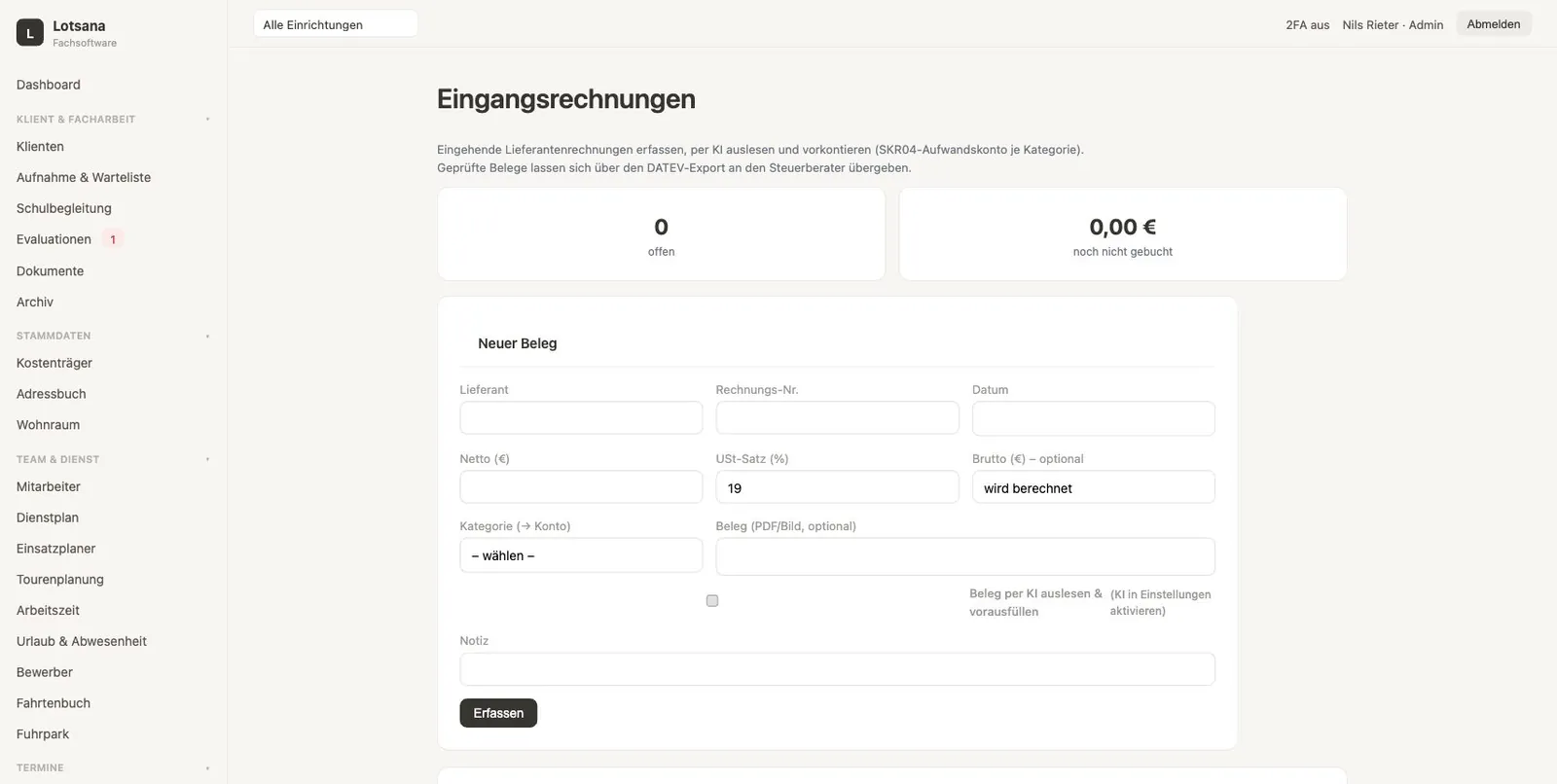This screenshot has height=784, width=1557.
Task: Collapse the Team & Dienst section
Action: coord(207,460)
